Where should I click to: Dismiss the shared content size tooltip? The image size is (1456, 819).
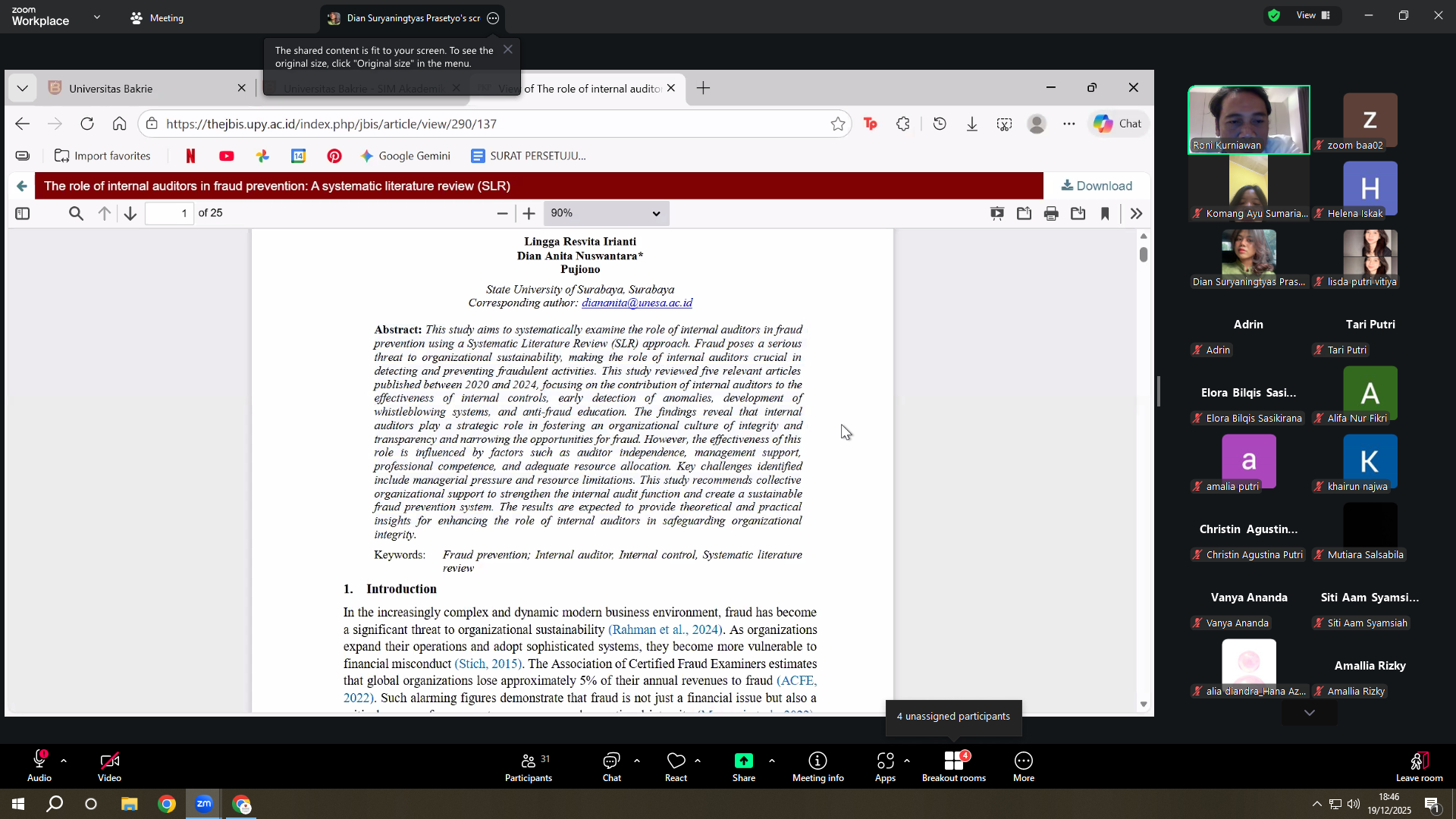click(x=508, y=49)
